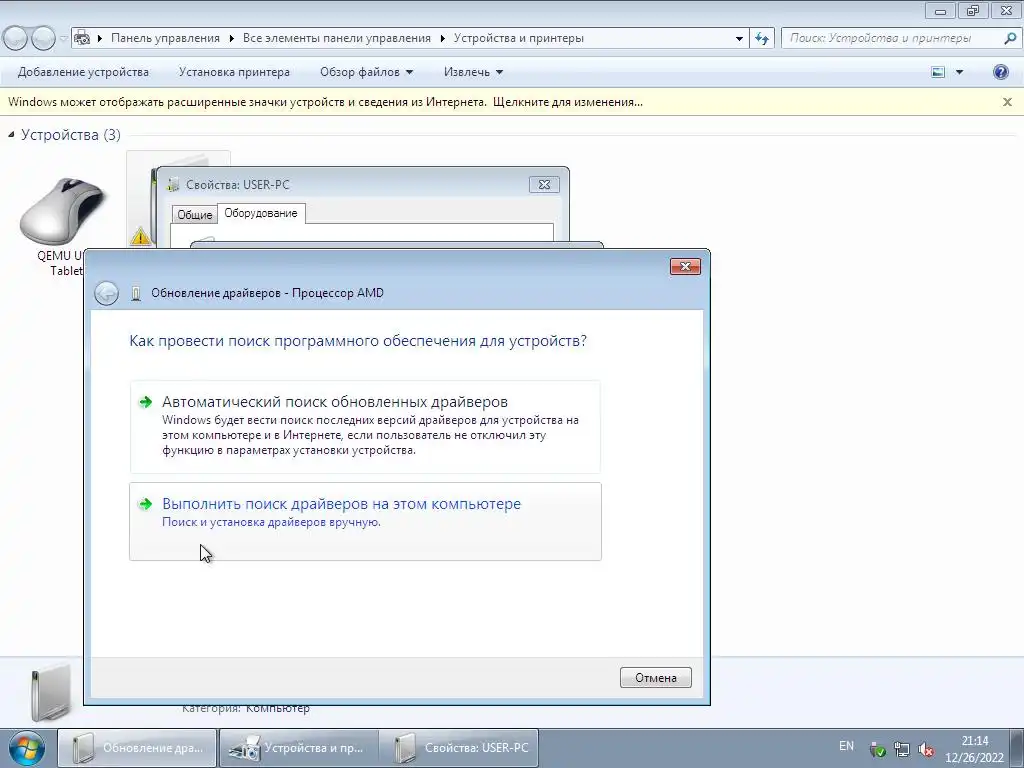
Task: Click the Explorer forward navigation button
Action: click(43, 39)
